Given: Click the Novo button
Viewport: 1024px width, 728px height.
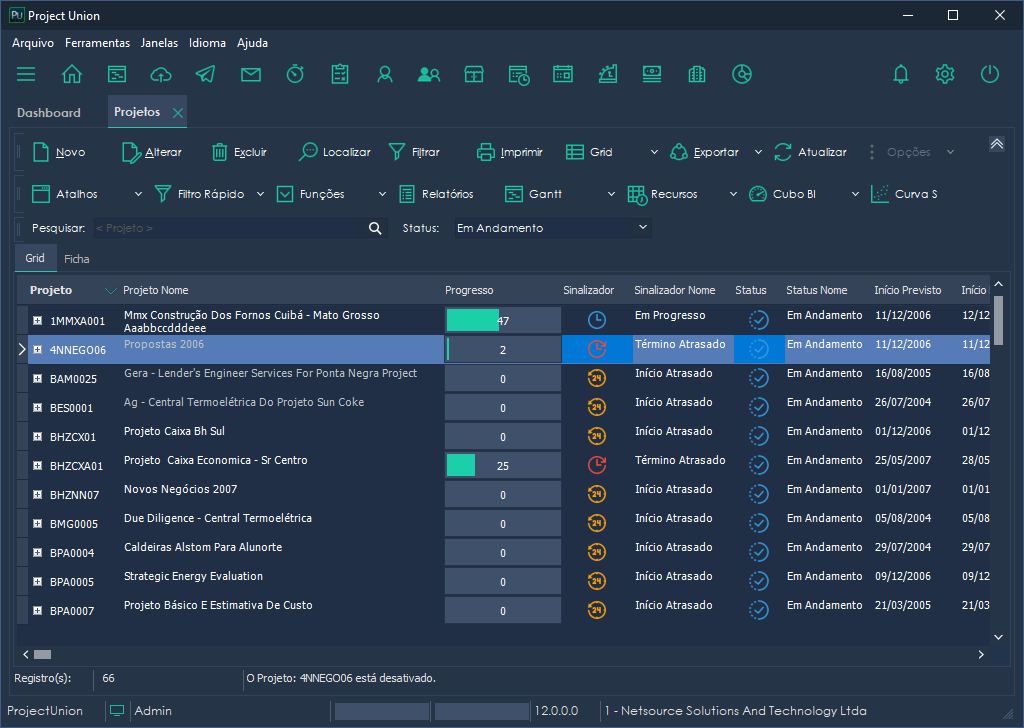Looking at the screenshot, I should [59, 152].
